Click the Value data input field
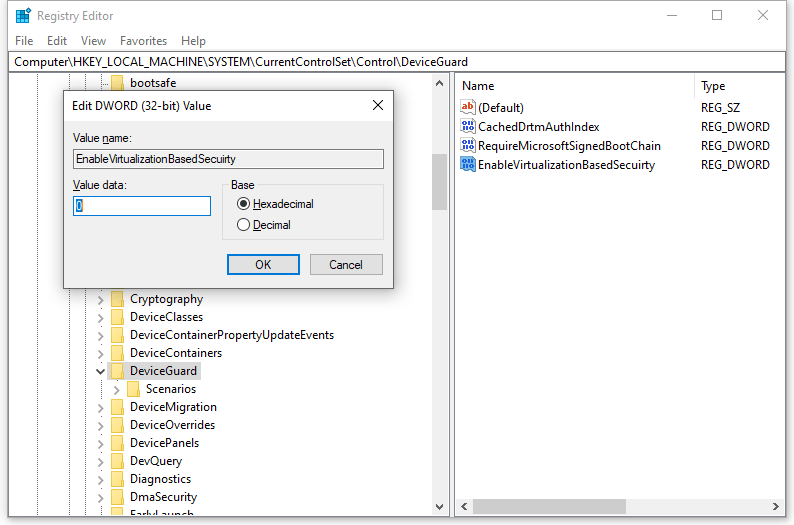The height and width of the screenshot is (525, 794). click(x=142, y=206)
